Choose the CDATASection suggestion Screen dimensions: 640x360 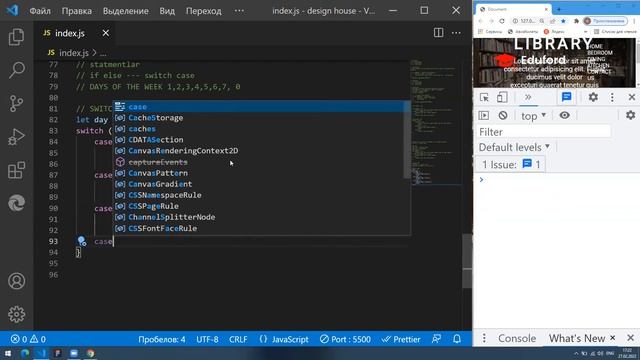262,140
